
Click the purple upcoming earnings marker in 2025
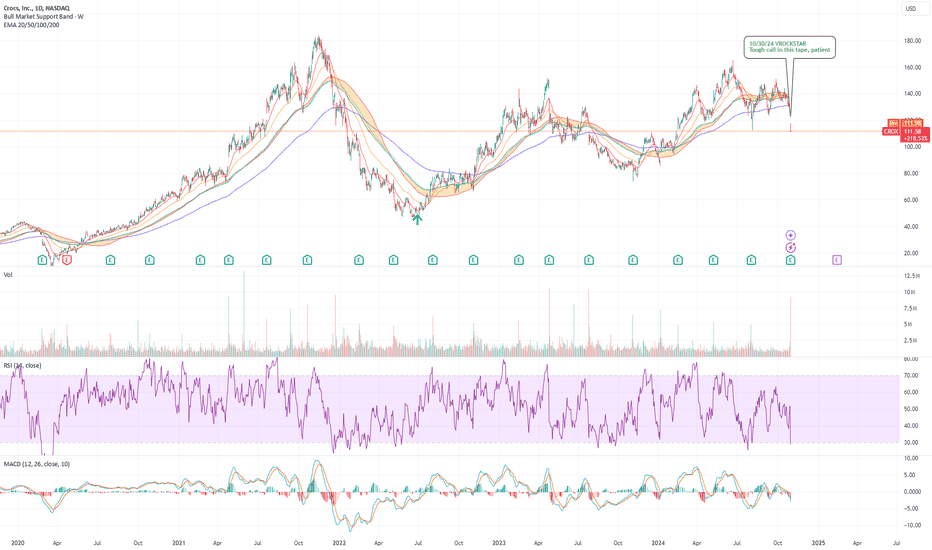pyautogui.click(x=837, y=260)
